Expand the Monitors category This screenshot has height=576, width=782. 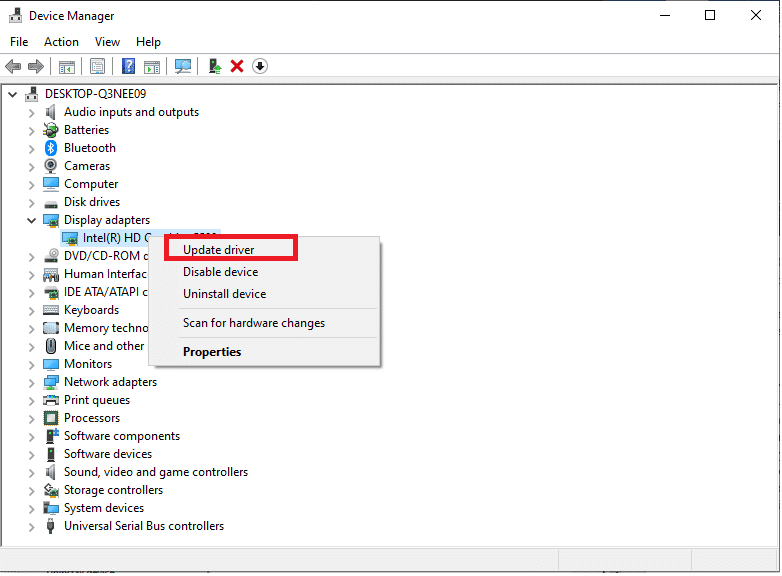31,365
